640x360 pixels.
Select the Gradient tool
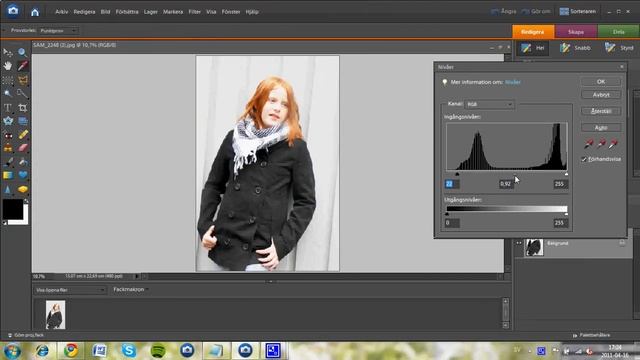8,176
